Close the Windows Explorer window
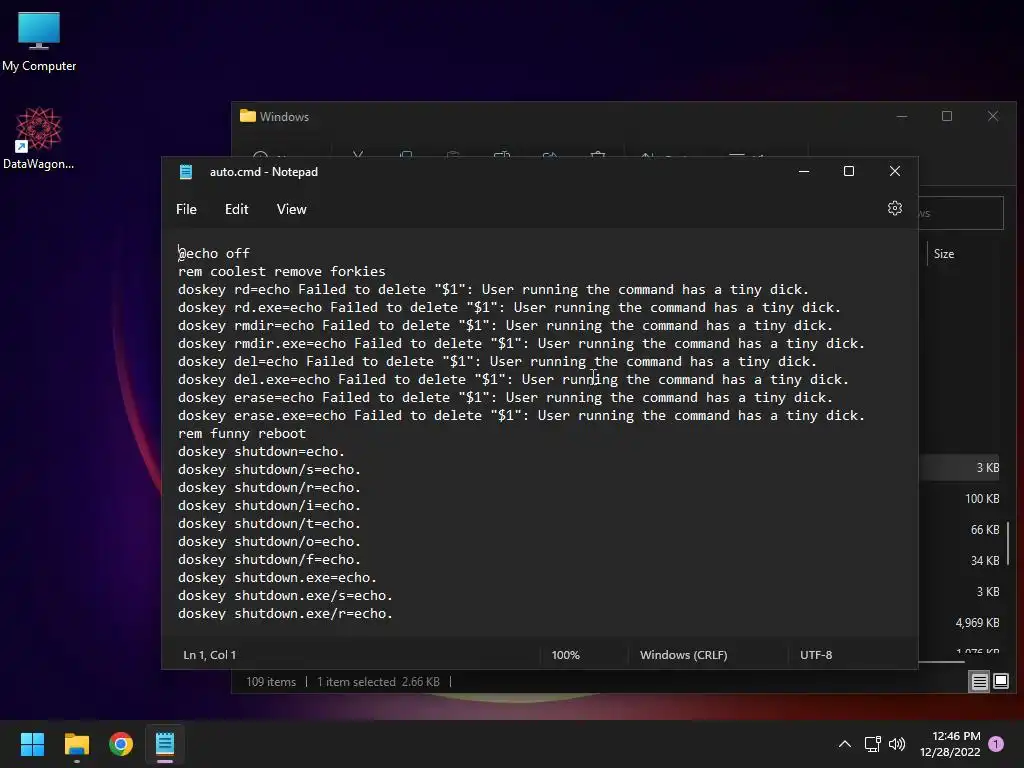Viewport: 1024px width, 768px height. (x=993, y=116)
